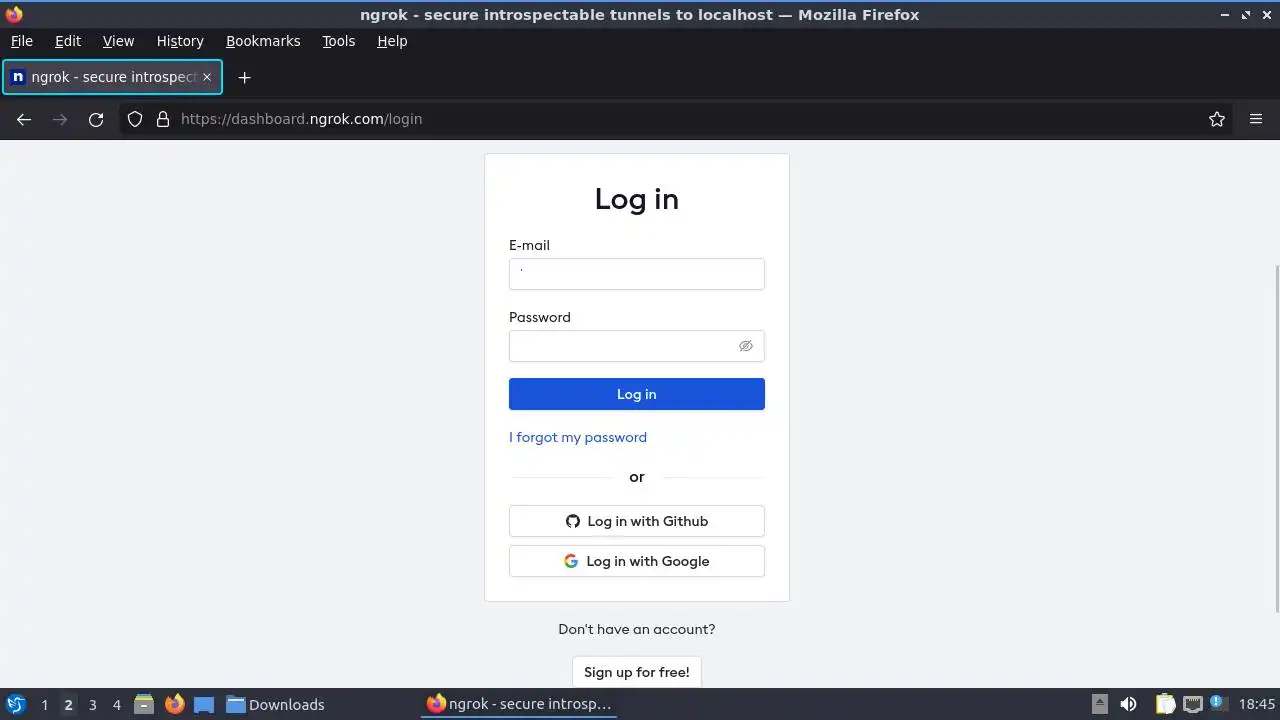Focus the Password input field
This screenshot has height=720, width=1280.
(x=637, y=346)
